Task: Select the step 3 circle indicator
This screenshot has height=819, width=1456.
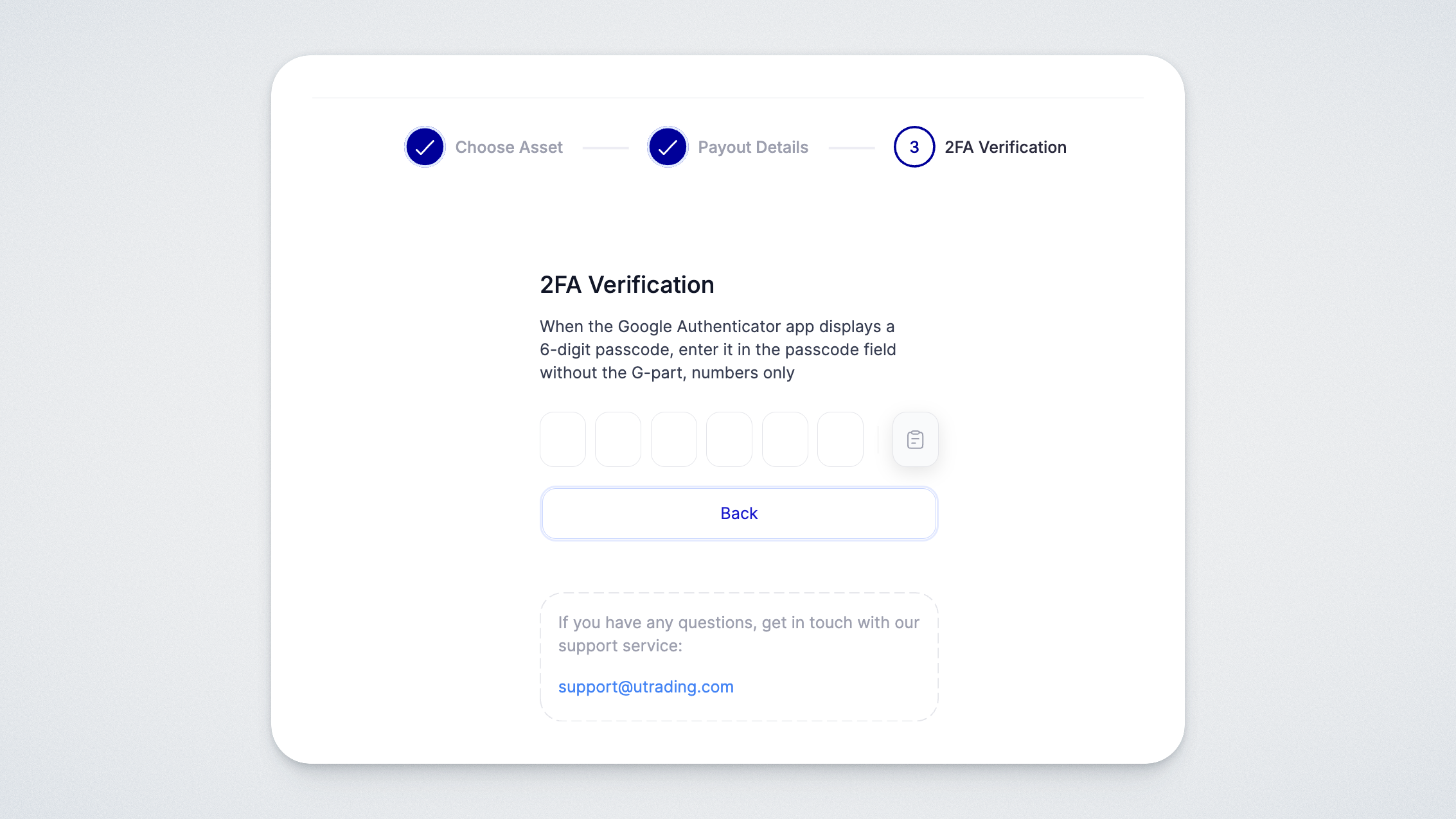Action: pos(914,147)
